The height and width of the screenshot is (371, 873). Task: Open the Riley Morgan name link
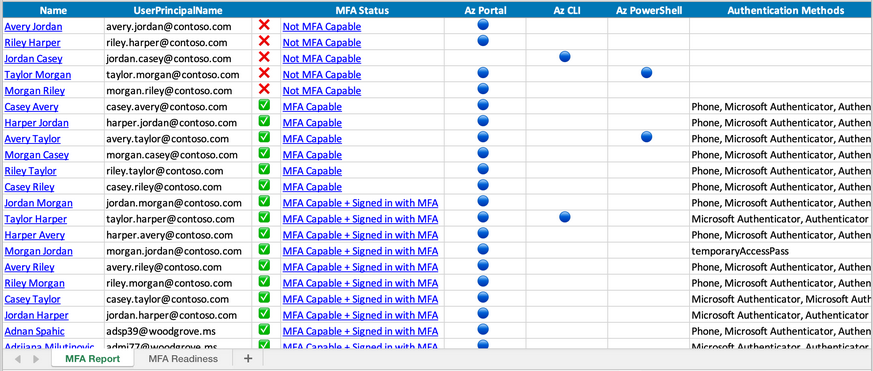[x=35, y=284]
